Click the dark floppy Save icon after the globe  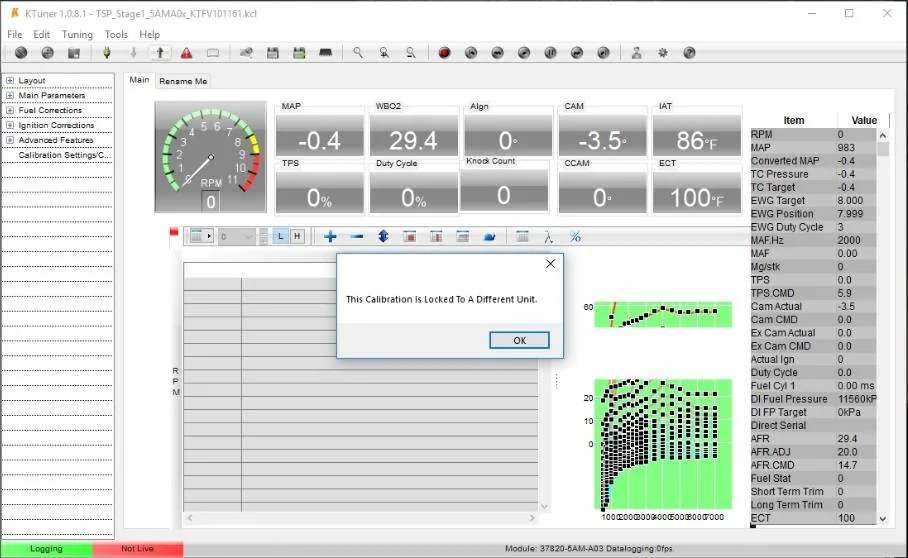74,53
